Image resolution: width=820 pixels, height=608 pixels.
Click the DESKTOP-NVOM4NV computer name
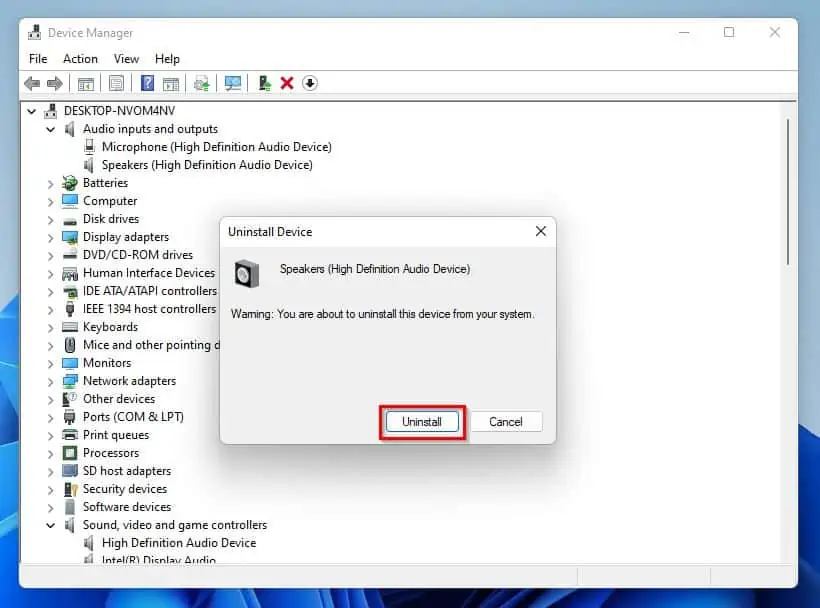click(119, 111)
